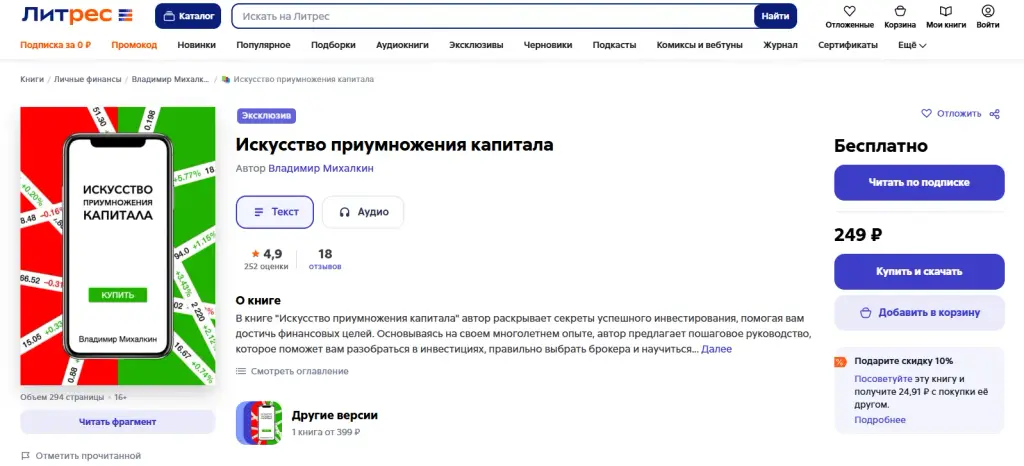Open the Отложенные heart icon
Image resolution: width=1024 pixels, height=466 pixels.
(849, 11)
